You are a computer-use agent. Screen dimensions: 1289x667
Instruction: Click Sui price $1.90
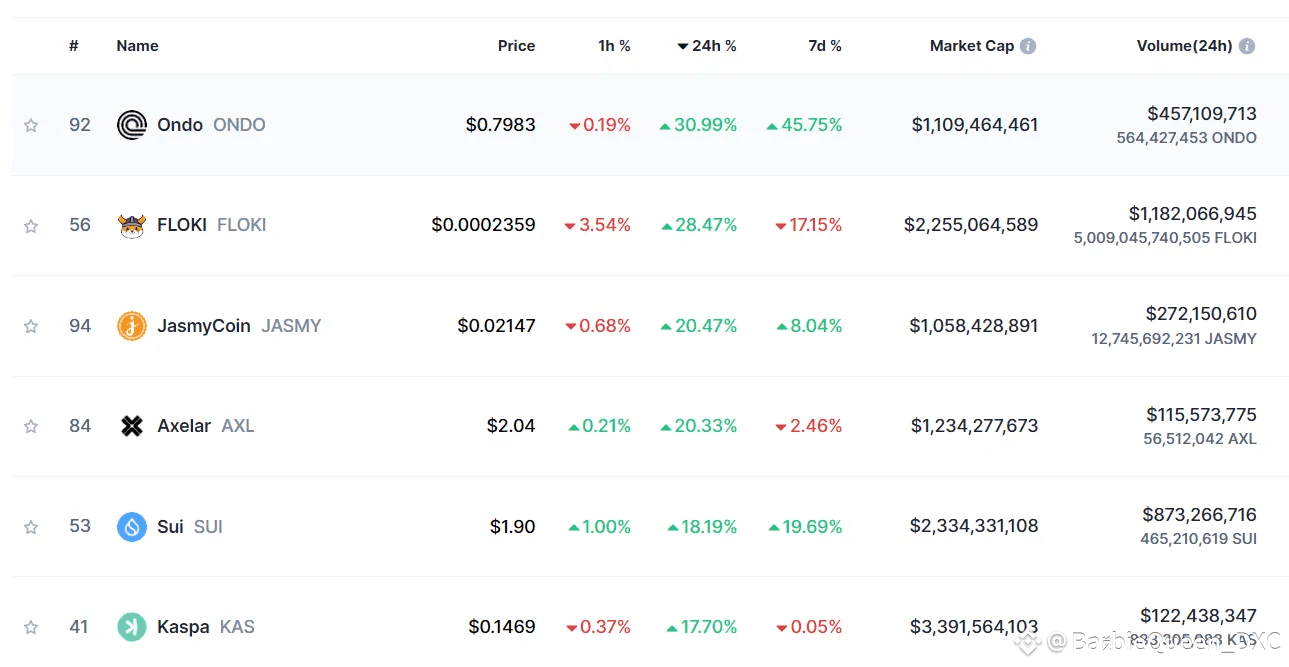(x=512, y=527)
